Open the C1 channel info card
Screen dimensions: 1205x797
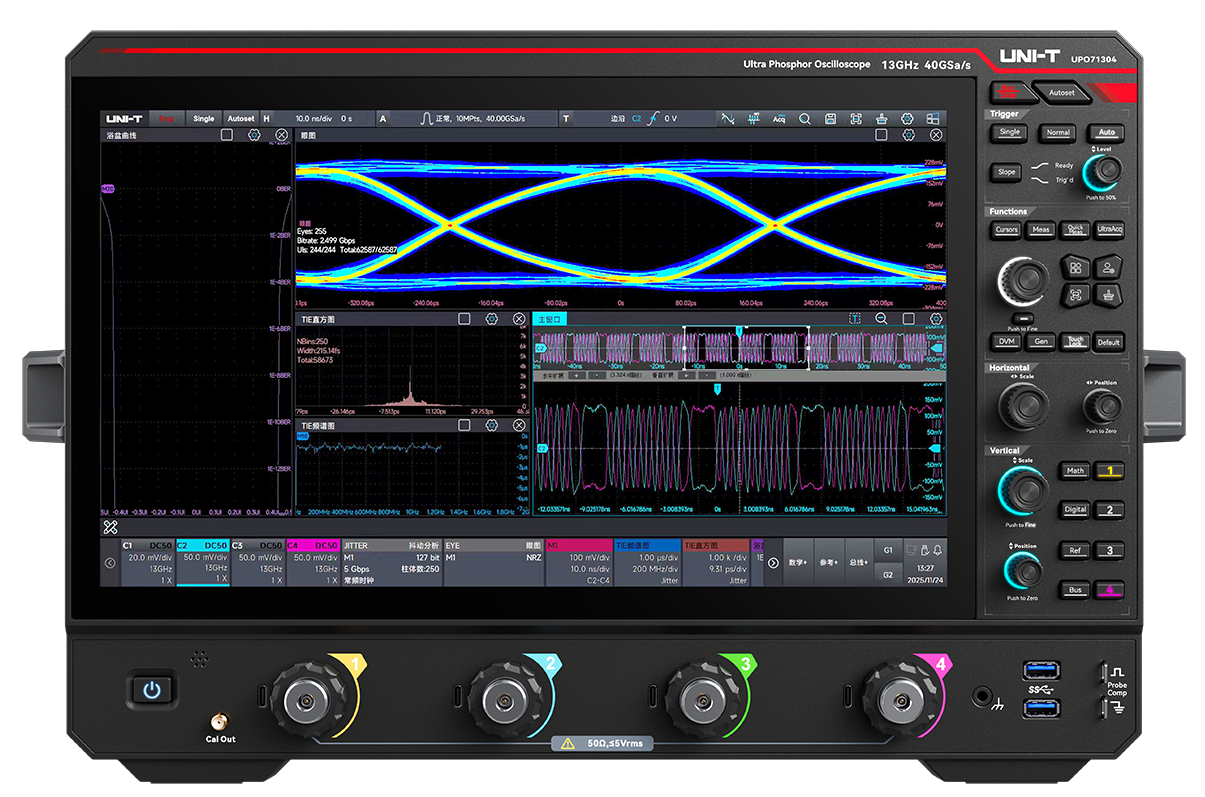tap(148, 563)
